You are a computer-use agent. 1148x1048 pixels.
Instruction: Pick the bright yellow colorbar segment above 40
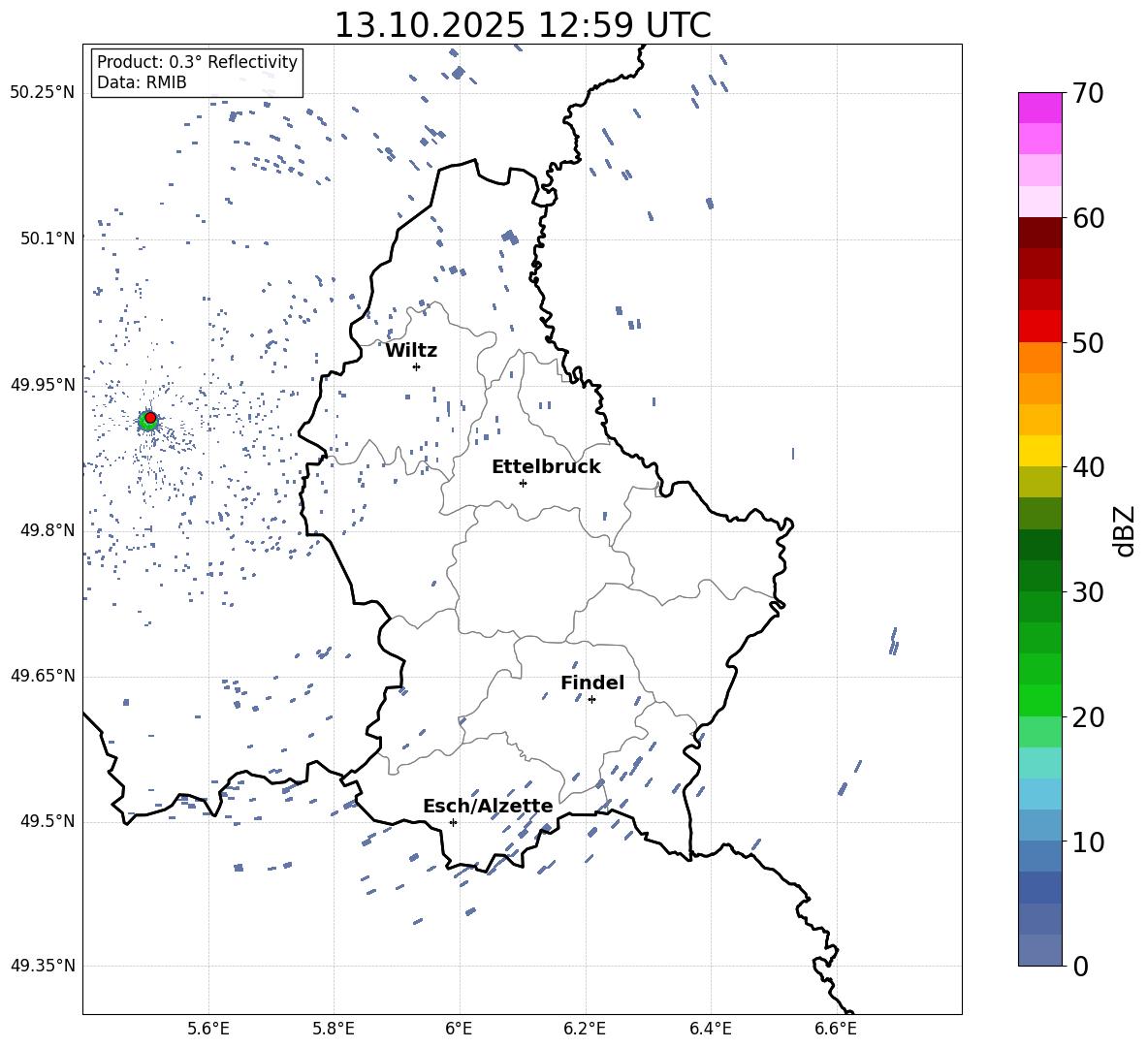pyautogui.click(x=1039, y=451)
